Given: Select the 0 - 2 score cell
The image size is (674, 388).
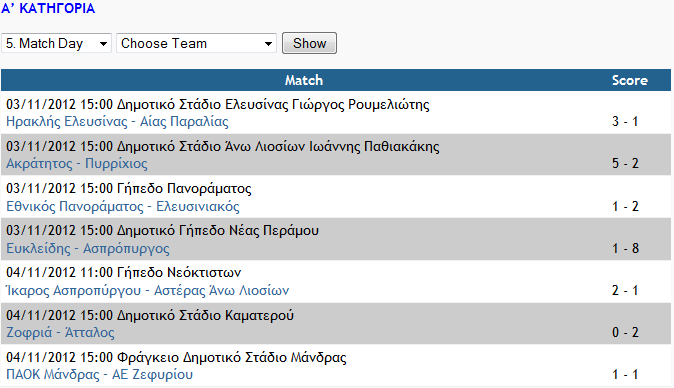Looking at the screenshot, I should [625, 333].
